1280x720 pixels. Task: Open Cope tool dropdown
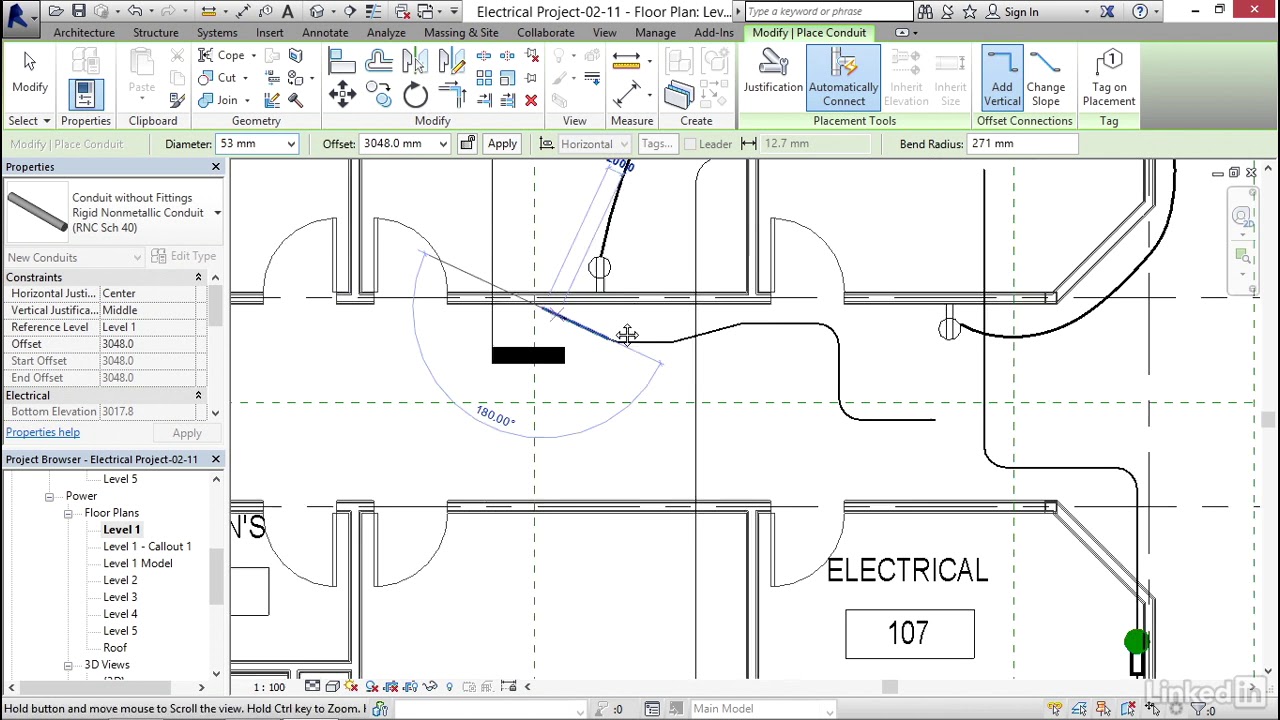coord(254,56)
